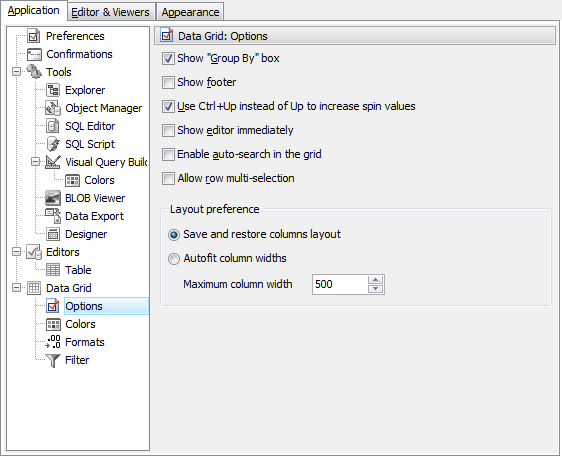Collapse the Tools tree node
This screenshot has width=562, height=457.
click(x=16, y=72)
